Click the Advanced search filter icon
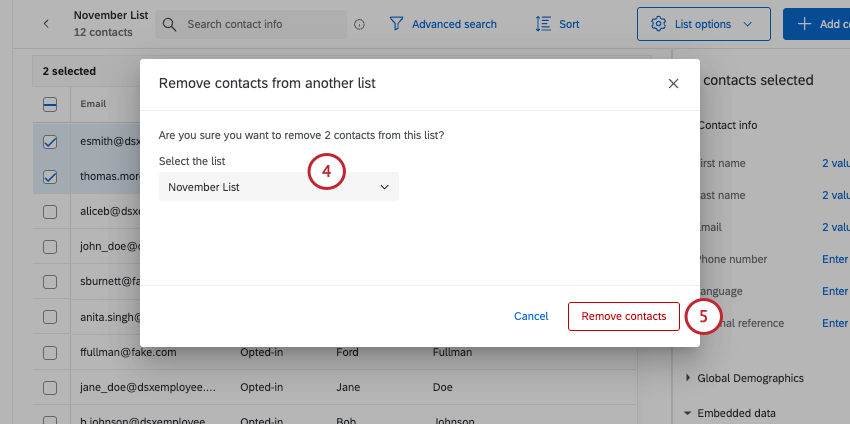Screen dimensions: 850x424 click(397, 24)
